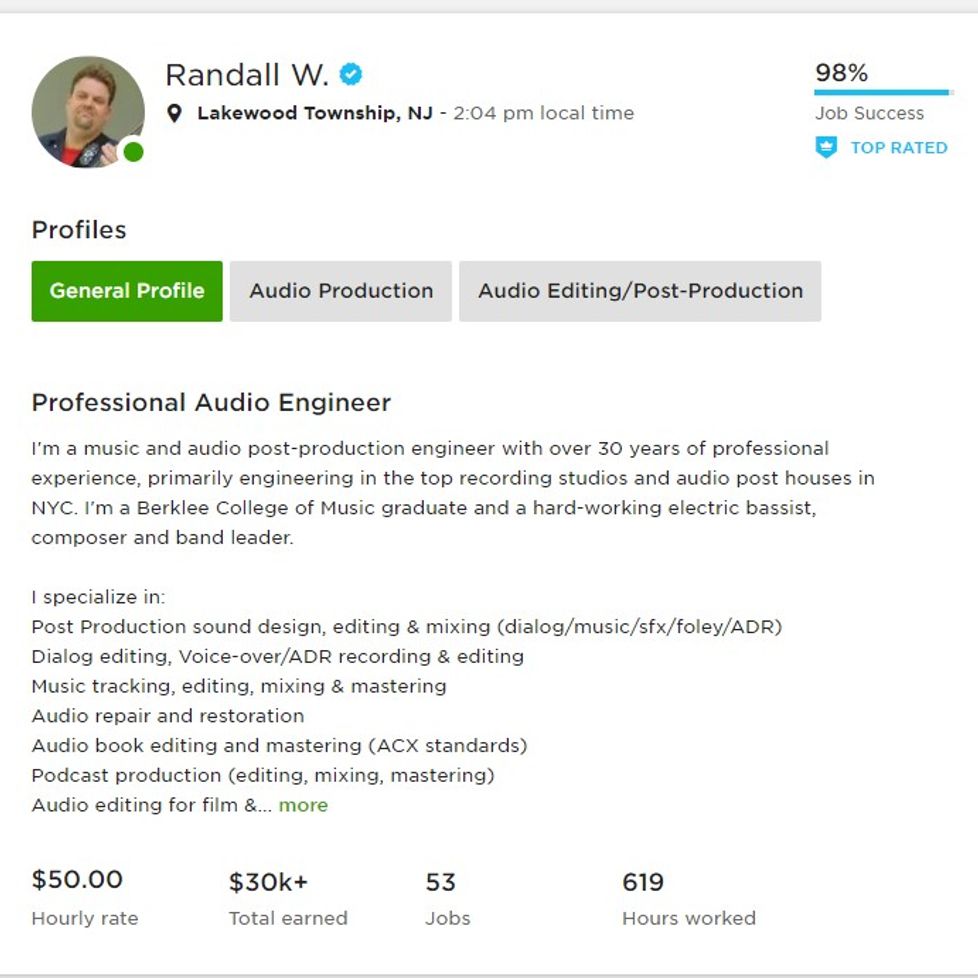Click the Job Success progress bar
The height and width of the screenshot is (978, 978).
(883, 92)
